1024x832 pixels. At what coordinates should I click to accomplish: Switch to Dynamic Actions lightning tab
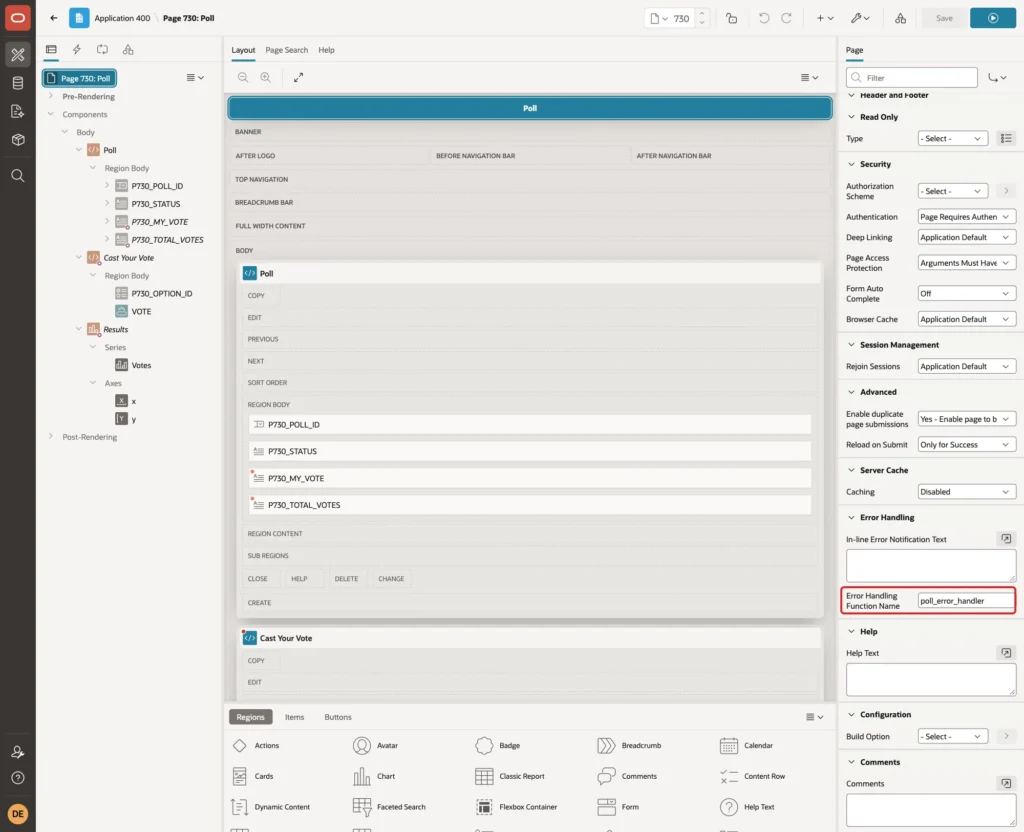[x=76, y=50]
